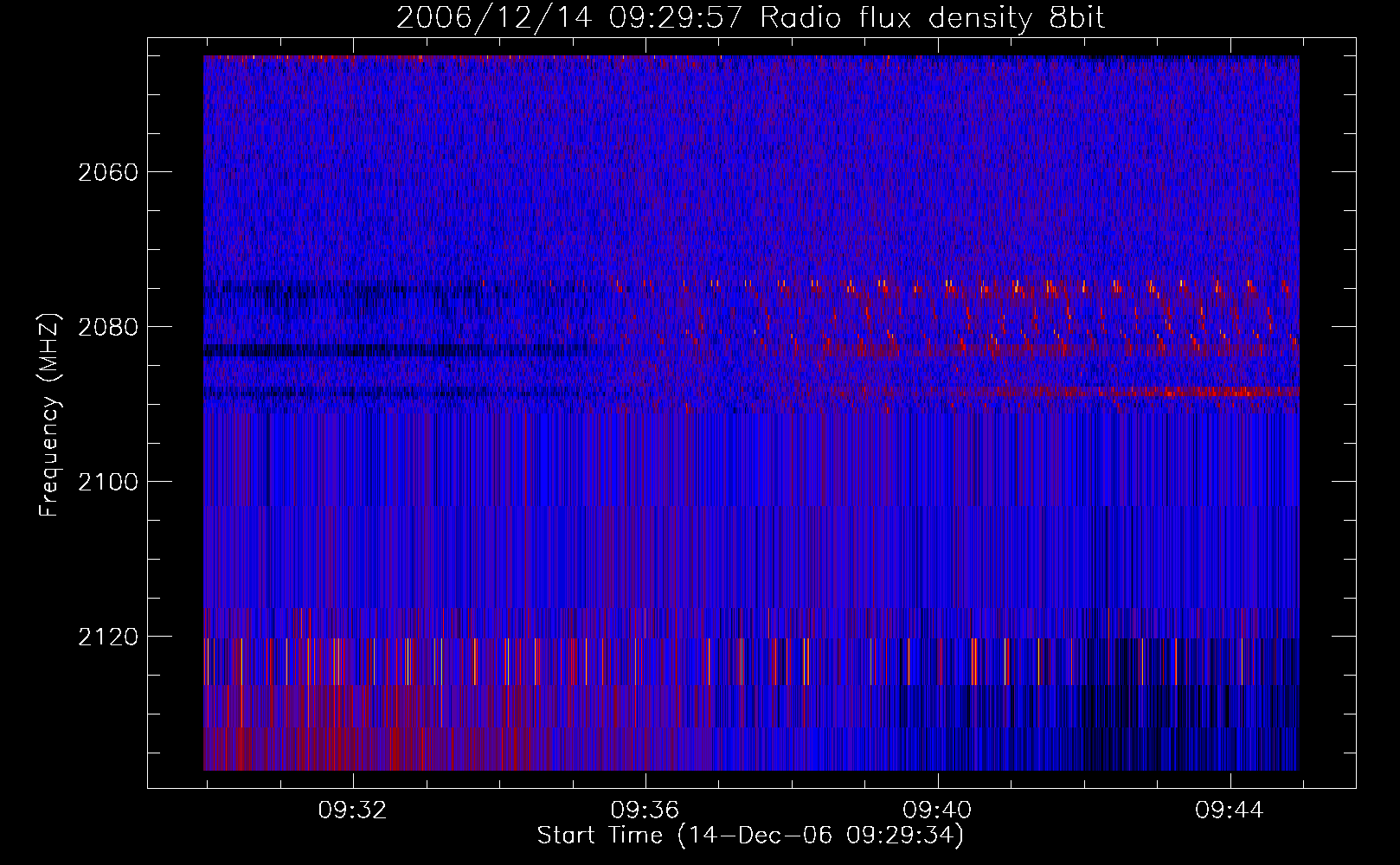Click the 09:40 time tick label
This screenshot has width=1400, height=865.
point(937,811)
